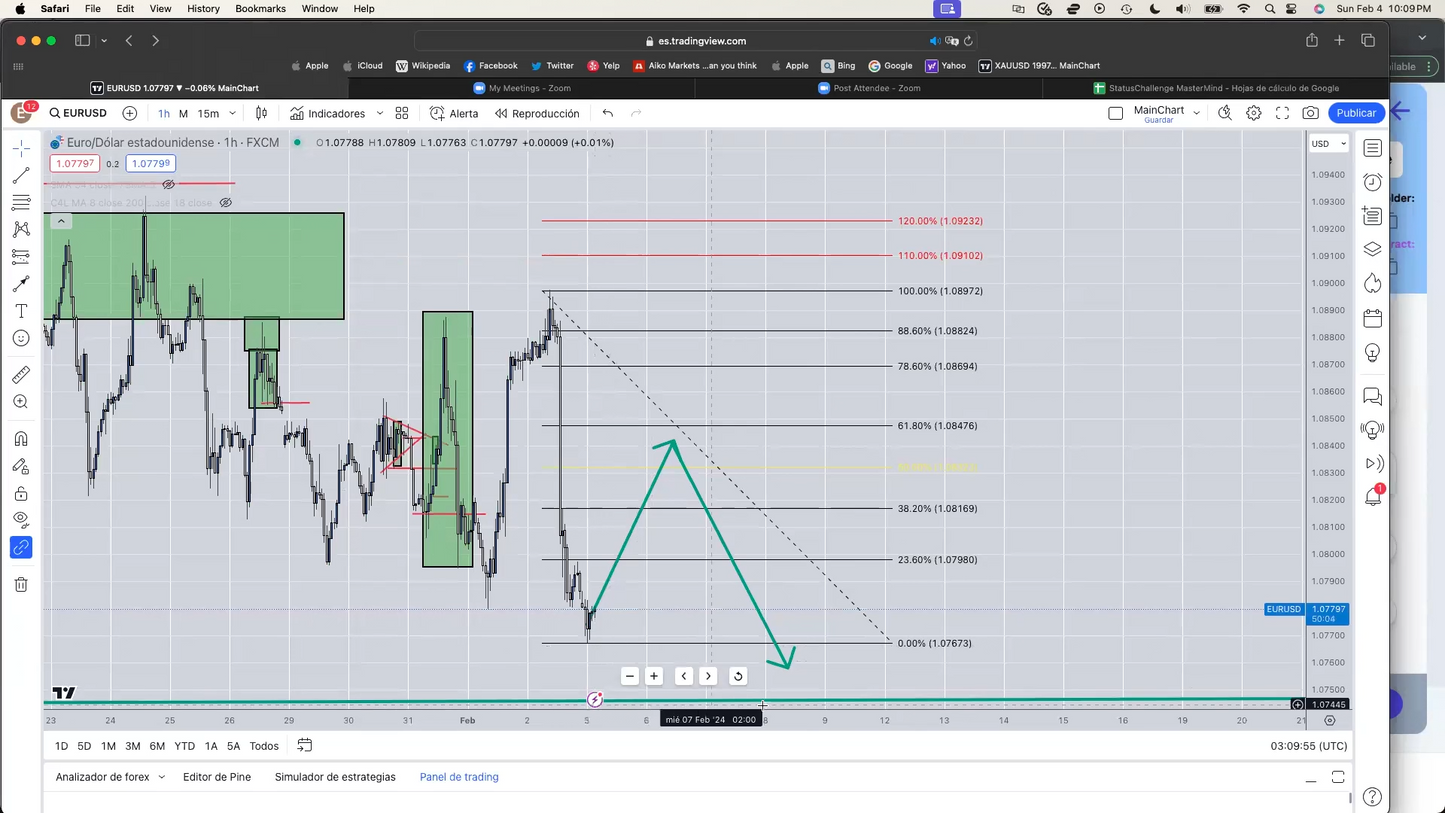
Task: Open the object tree layers panel
Action: pos(1373,249)
